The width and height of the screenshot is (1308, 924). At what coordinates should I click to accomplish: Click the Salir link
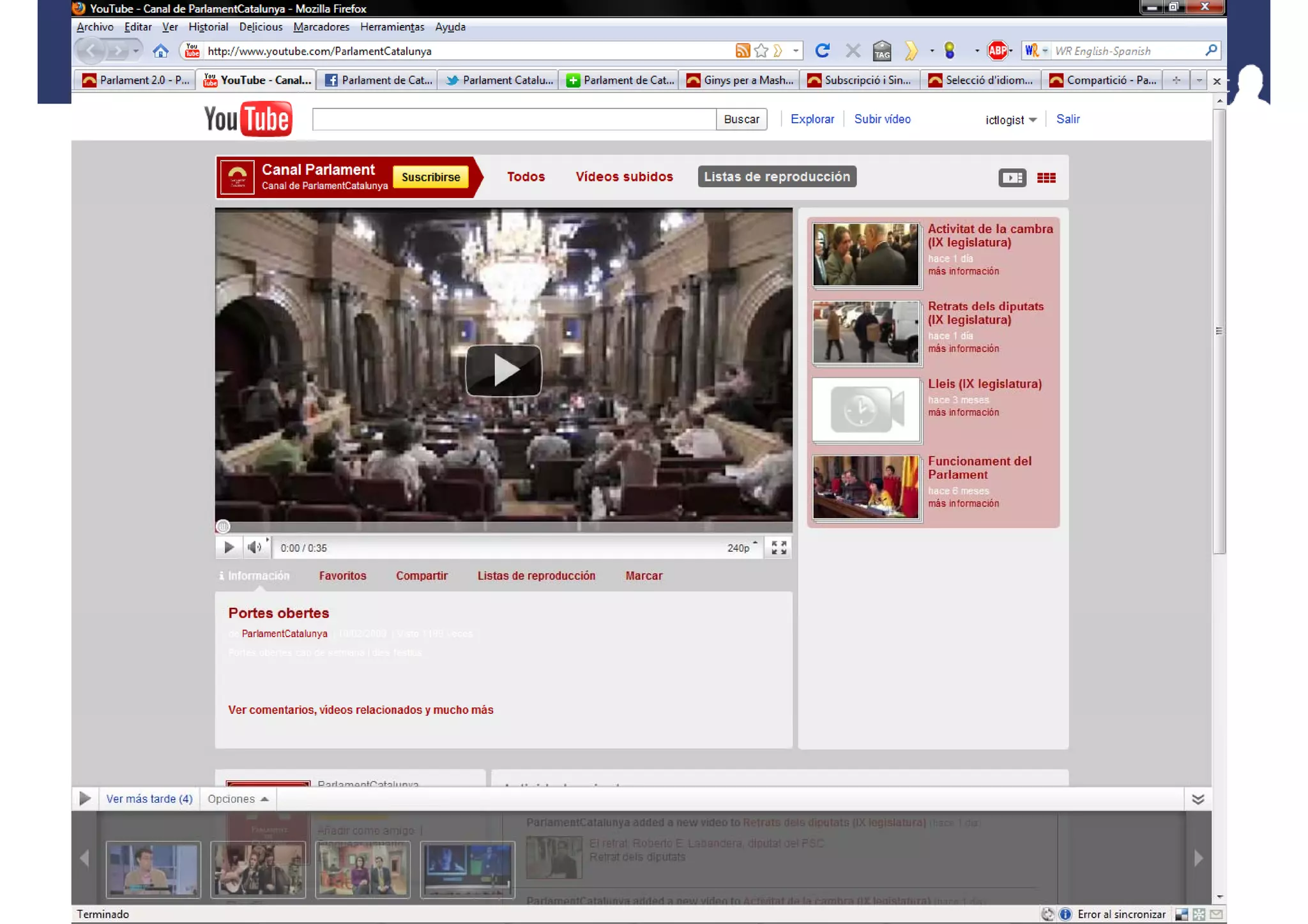1067,119
